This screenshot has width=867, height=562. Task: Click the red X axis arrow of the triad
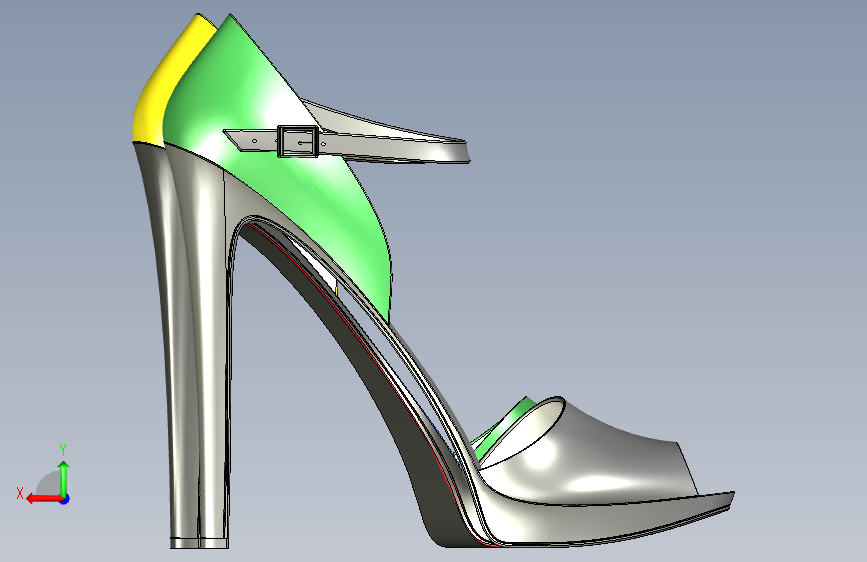click(x=44, y=499)
